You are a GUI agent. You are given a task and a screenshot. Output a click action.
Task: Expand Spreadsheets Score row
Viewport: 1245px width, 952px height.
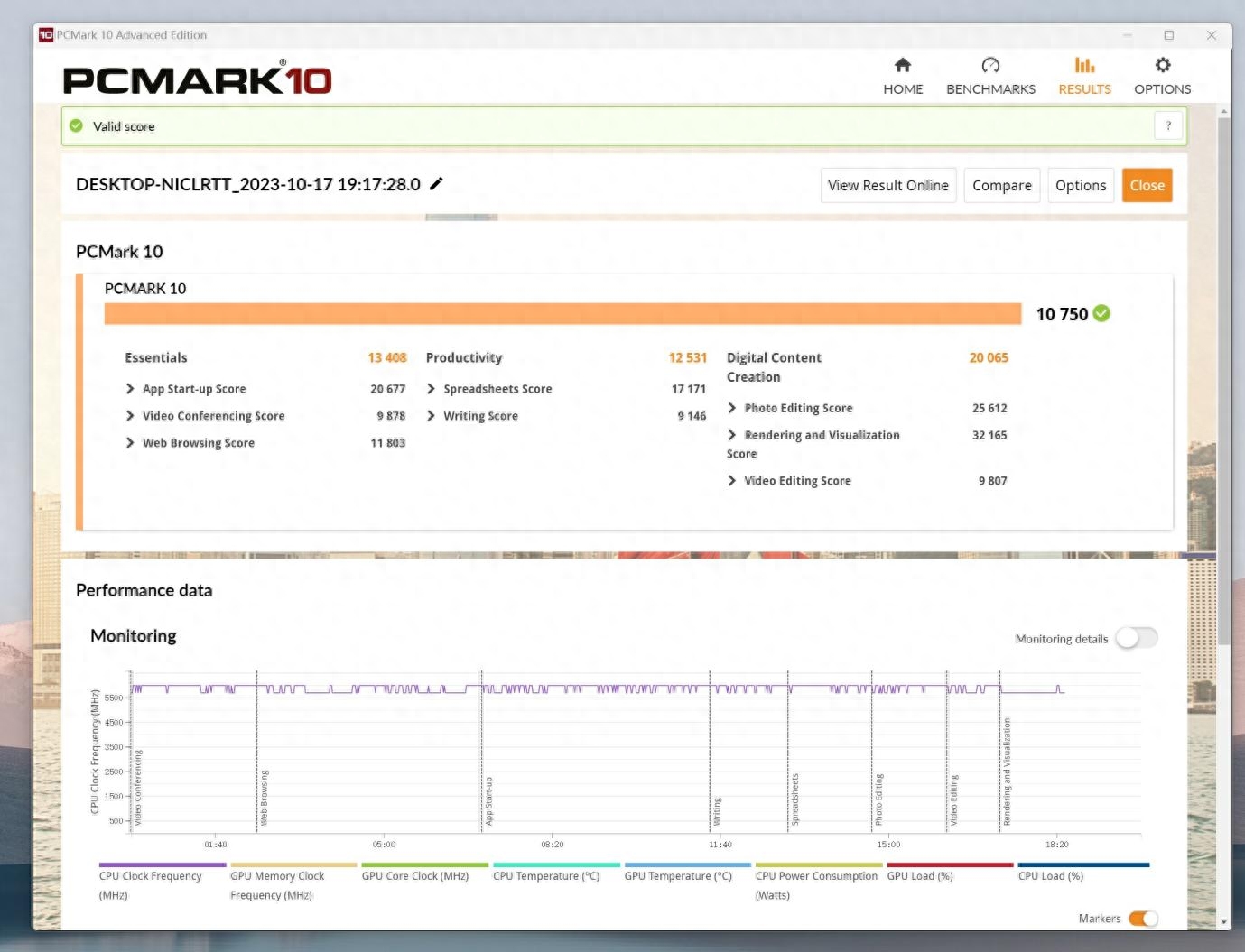click(431, 389)
